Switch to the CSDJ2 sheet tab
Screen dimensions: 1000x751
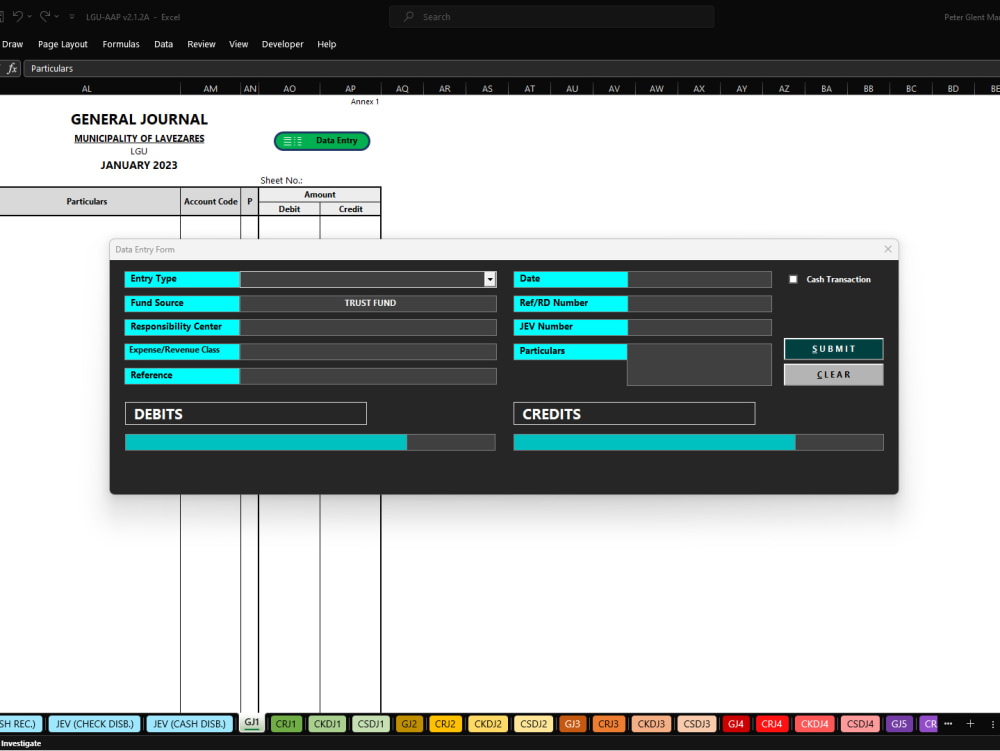533,724
